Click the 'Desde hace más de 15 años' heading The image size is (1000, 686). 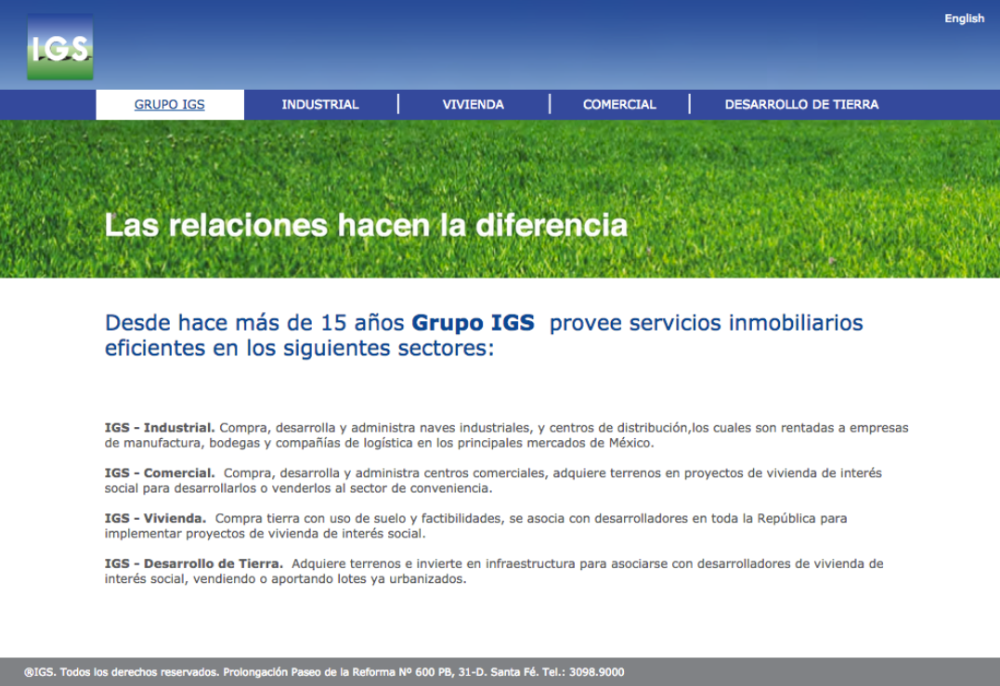(x=255, y=324)
